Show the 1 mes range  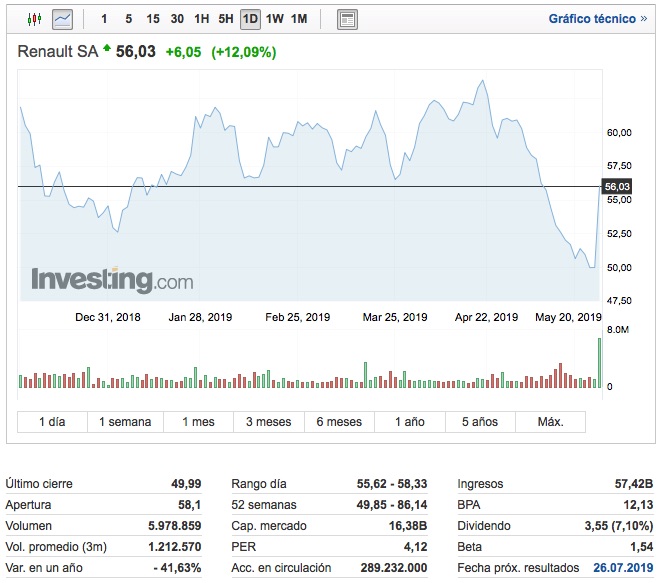click(x=198, y=422)
